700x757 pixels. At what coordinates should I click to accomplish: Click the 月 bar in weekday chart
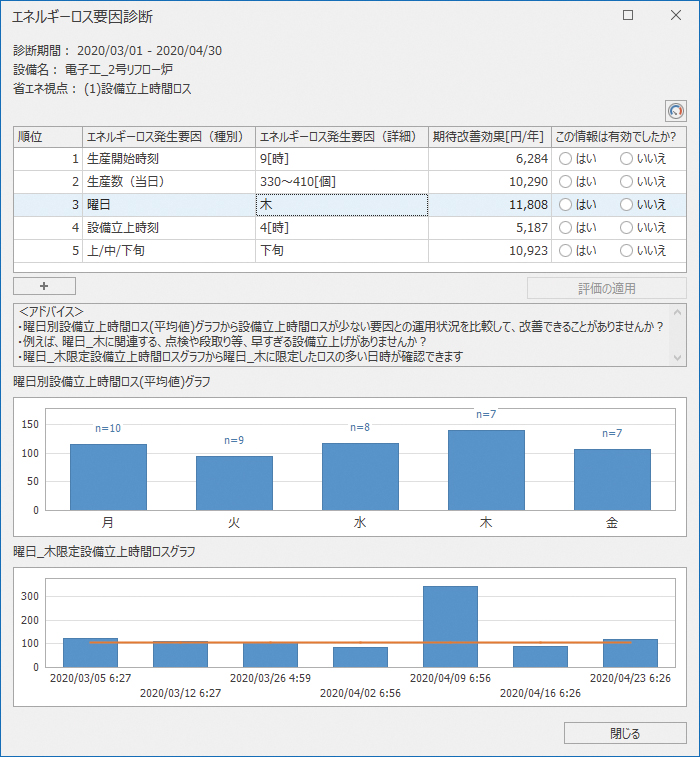point(108,477)
